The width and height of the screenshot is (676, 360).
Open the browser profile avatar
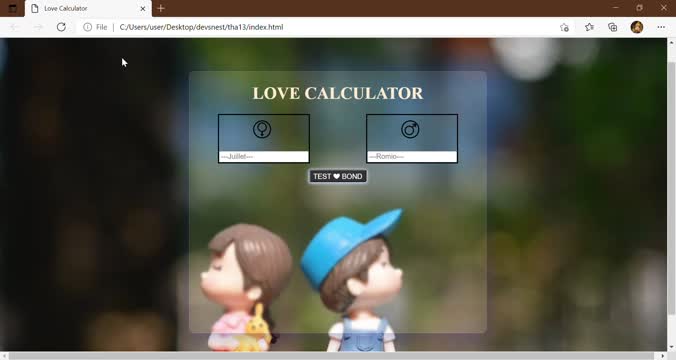(x=637, y=27)
